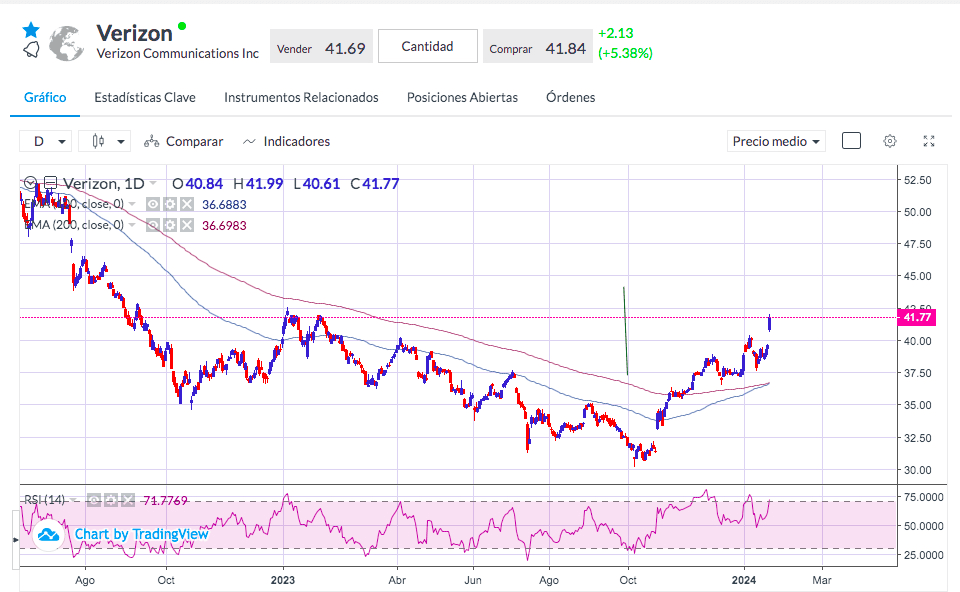The height and width of the screenshot is (592, 960).
Task: Click the +2.13 price change value
Action: click(615, 33)
